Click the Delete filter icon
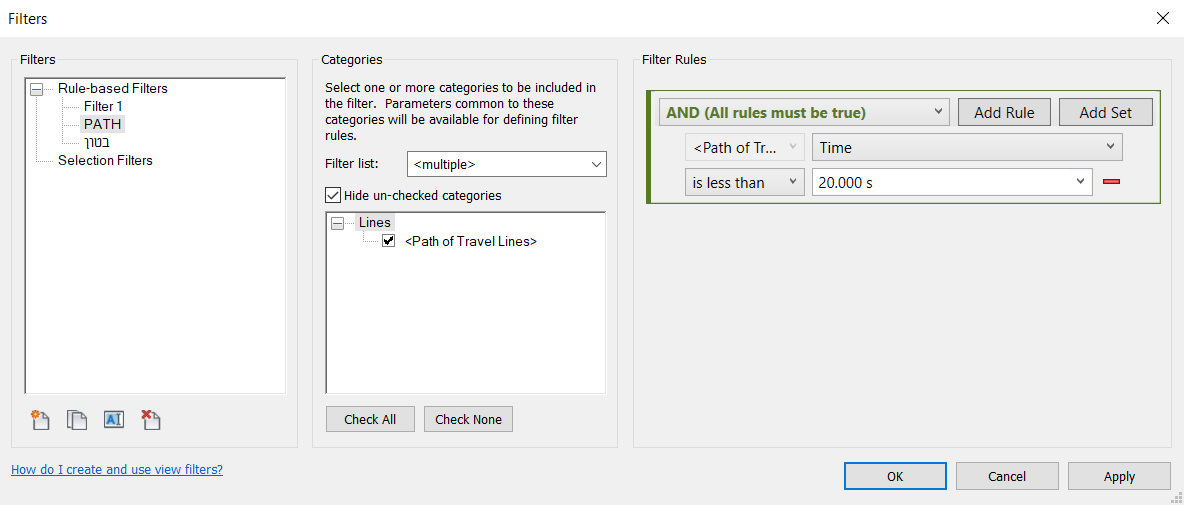Screen dimensions: 1184x505 (x=151, y=420)
